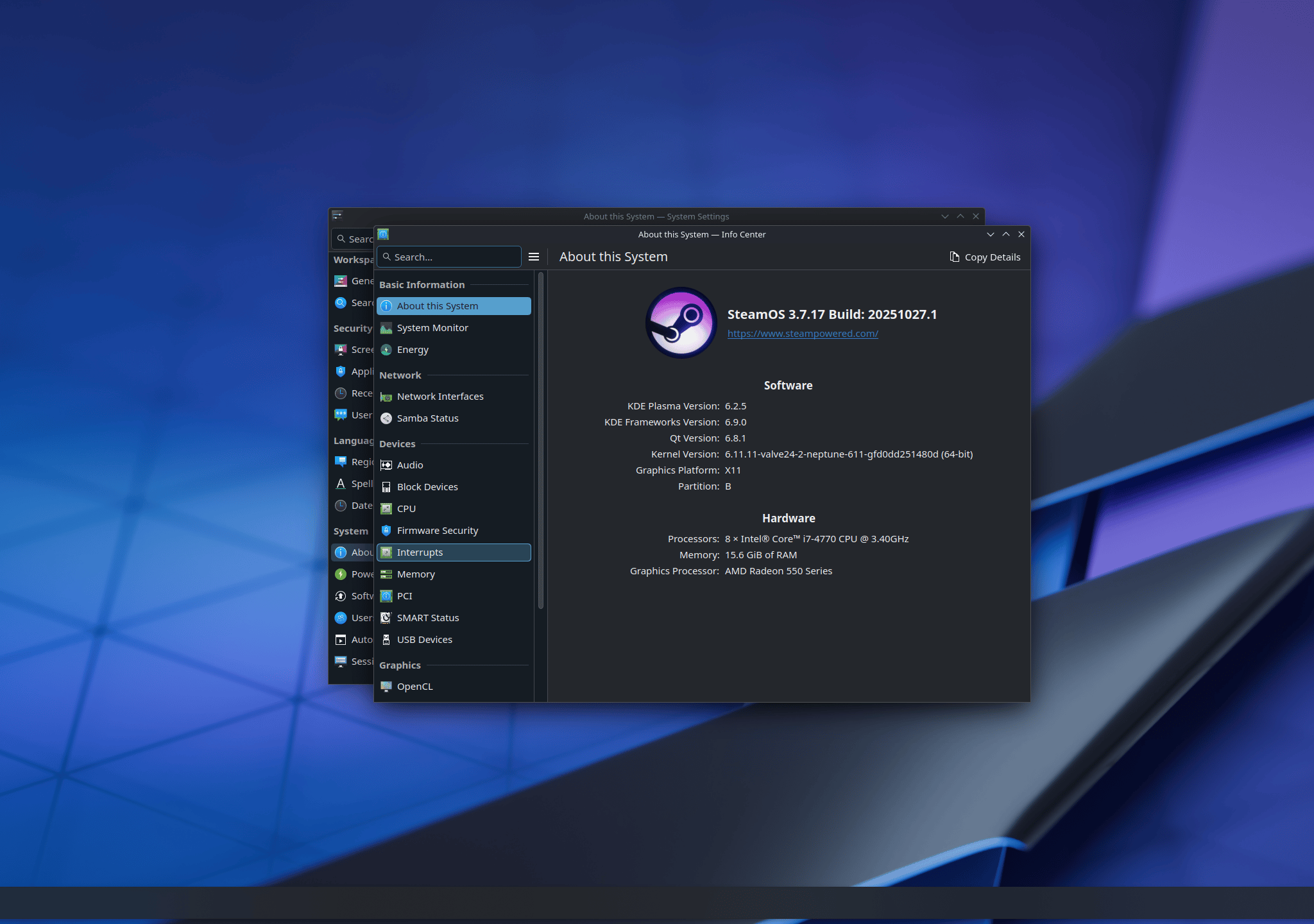The height and width of the screenshot is (924, 1314).
Task: Open Spell Check in System Settings
Action: pos(353,484)
